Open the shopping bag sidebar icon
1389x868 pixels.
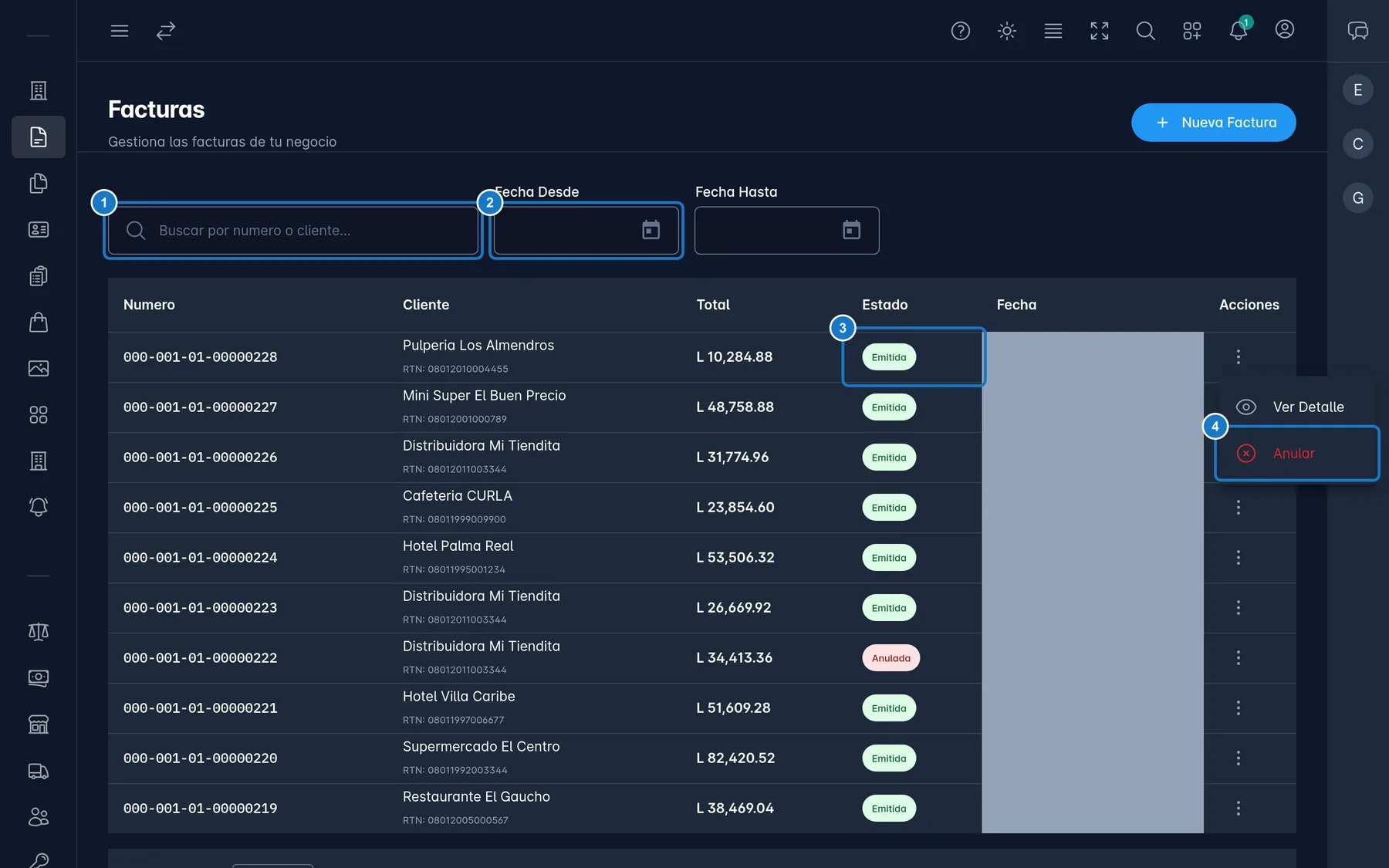(x=39, y=322)
